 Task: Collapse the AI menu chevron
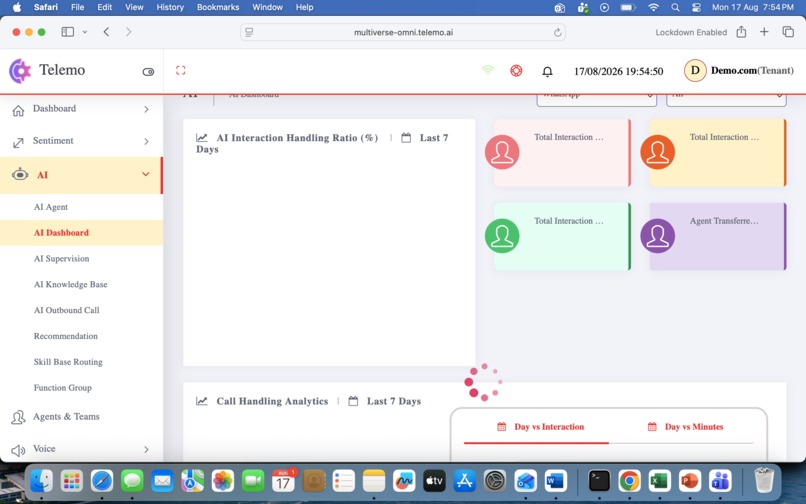click(146, 174)
